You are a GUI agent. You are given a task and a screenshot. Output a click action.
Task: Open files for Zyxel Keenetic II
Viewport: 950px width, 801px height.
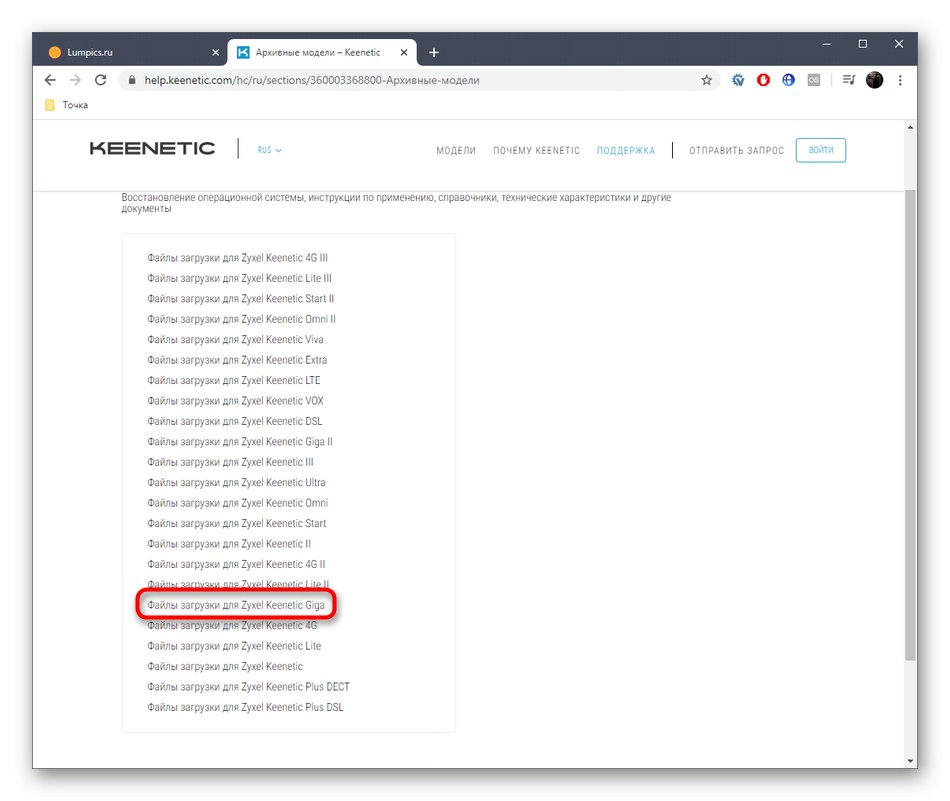point(229,543)
